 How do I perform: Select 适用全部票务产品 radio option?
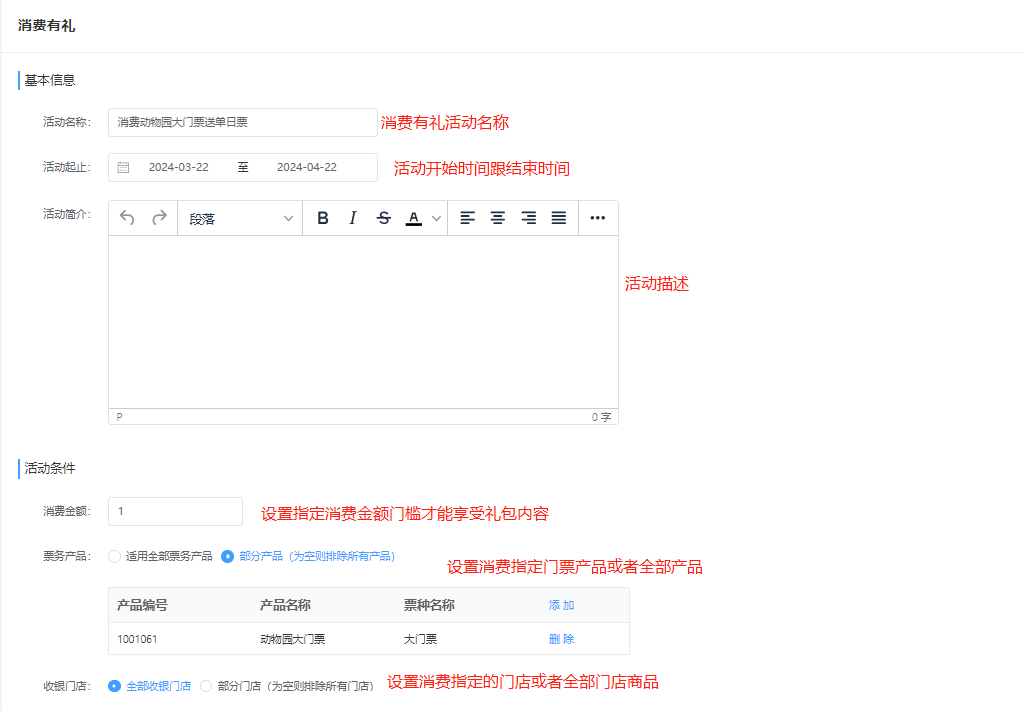[x=115, y=556]
